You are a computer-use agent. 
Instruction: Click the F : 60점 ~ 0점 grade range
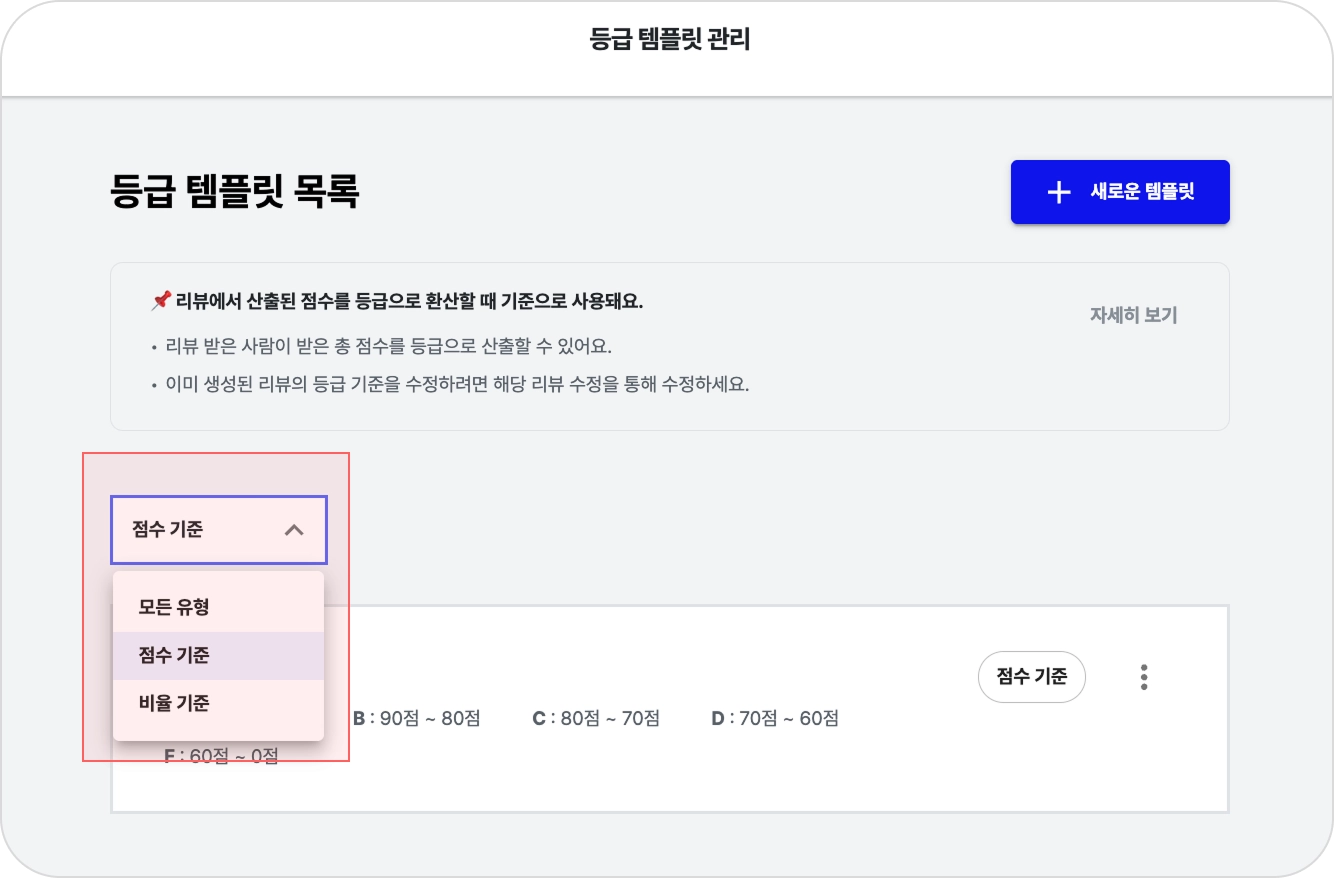coord(221,756)
